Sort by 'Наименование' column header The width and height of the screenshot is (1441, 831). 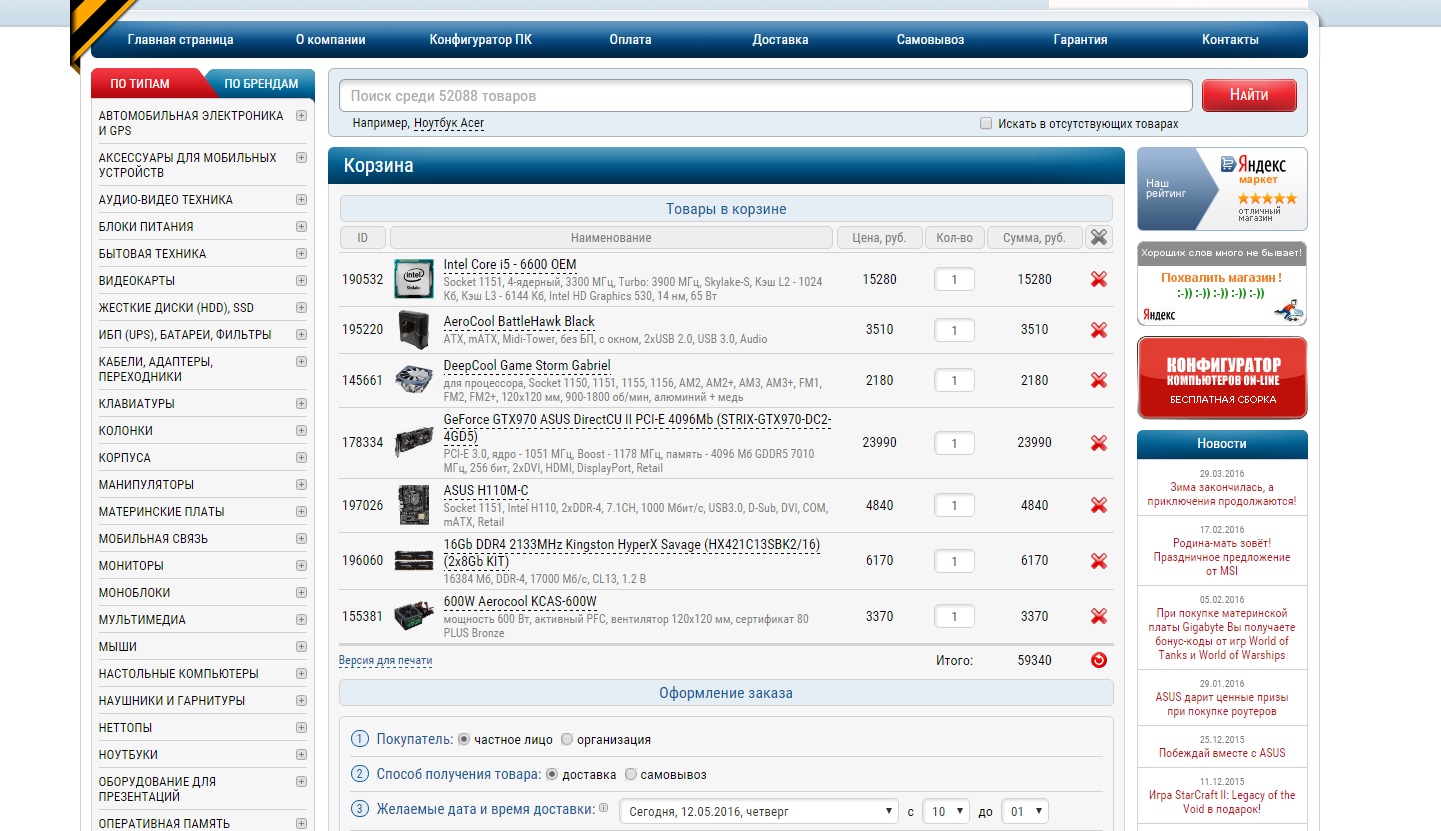click(611, 238)
